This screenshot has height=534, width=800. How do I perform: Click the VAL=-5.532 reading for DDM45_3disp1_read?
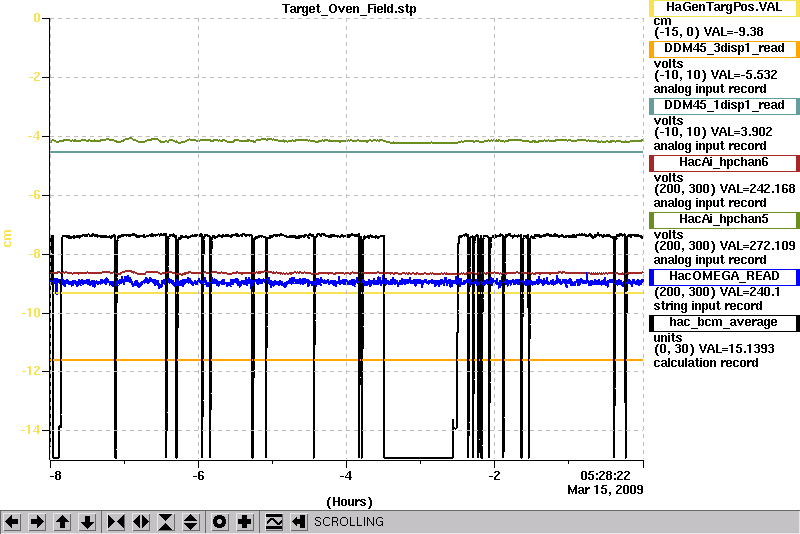(744, 75)
